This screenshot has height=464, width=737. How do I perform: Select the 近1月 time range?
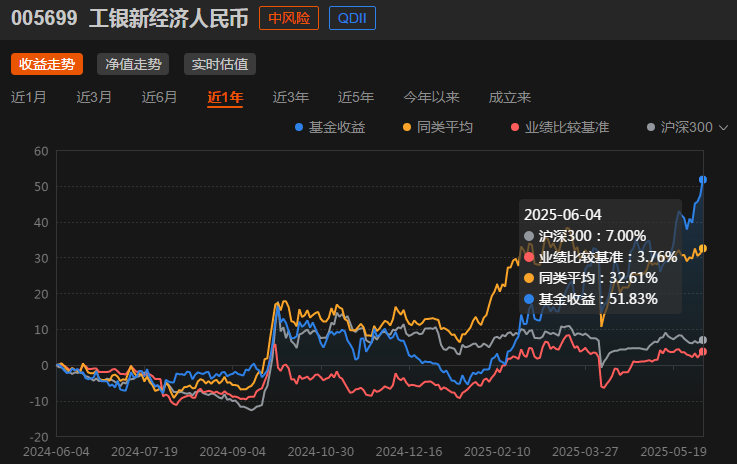click(x=29, y=97)
